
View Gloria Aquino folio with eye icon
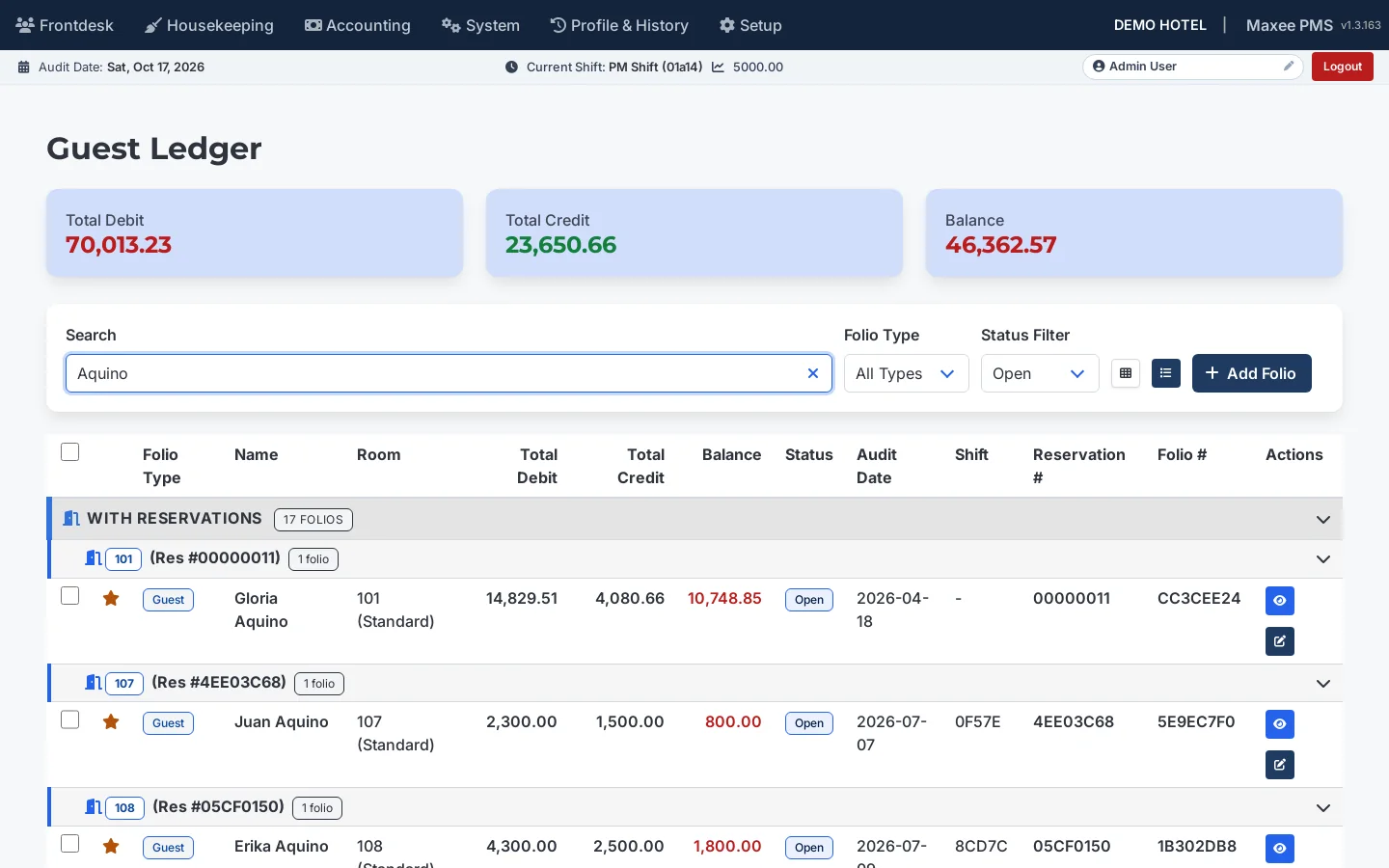(x=1280, y=601)
